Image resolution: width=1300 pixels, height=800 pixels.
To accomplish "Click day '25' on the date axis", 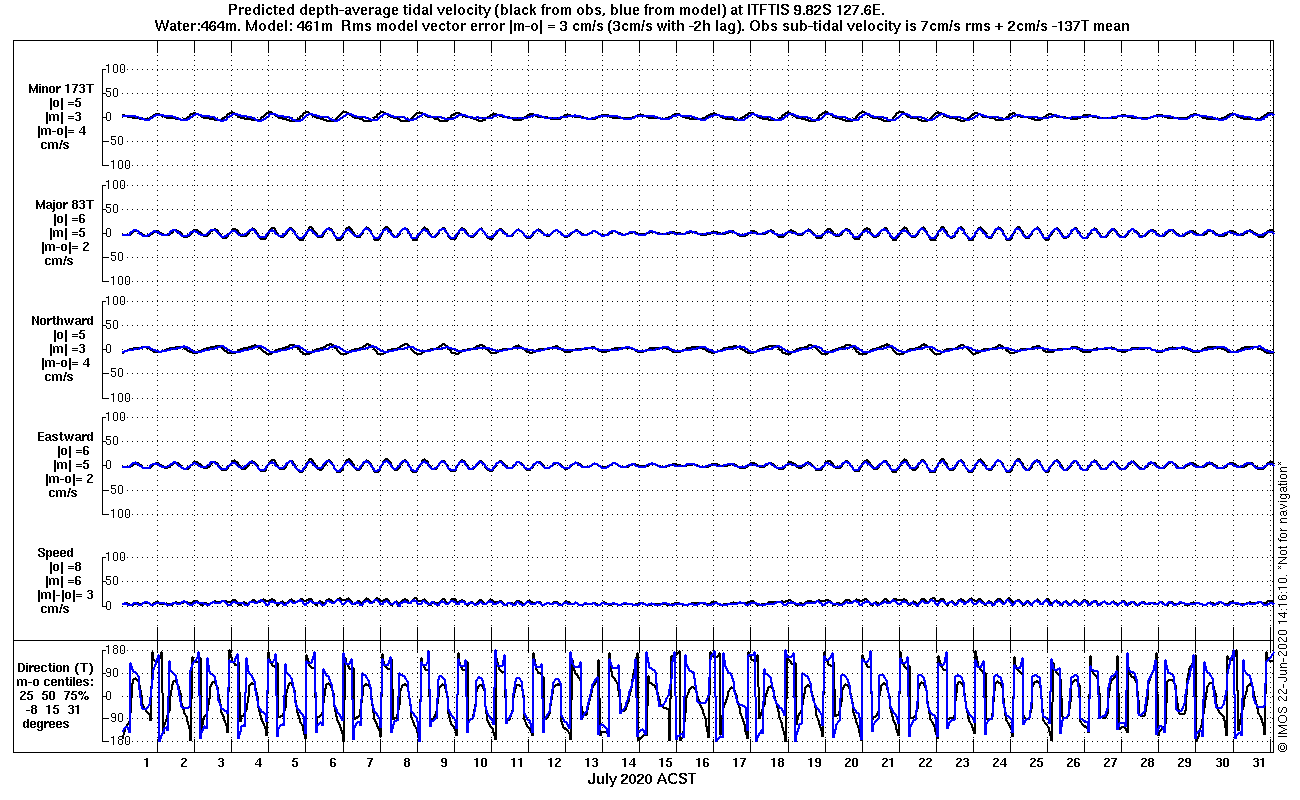I will [x=1035, y=763].
